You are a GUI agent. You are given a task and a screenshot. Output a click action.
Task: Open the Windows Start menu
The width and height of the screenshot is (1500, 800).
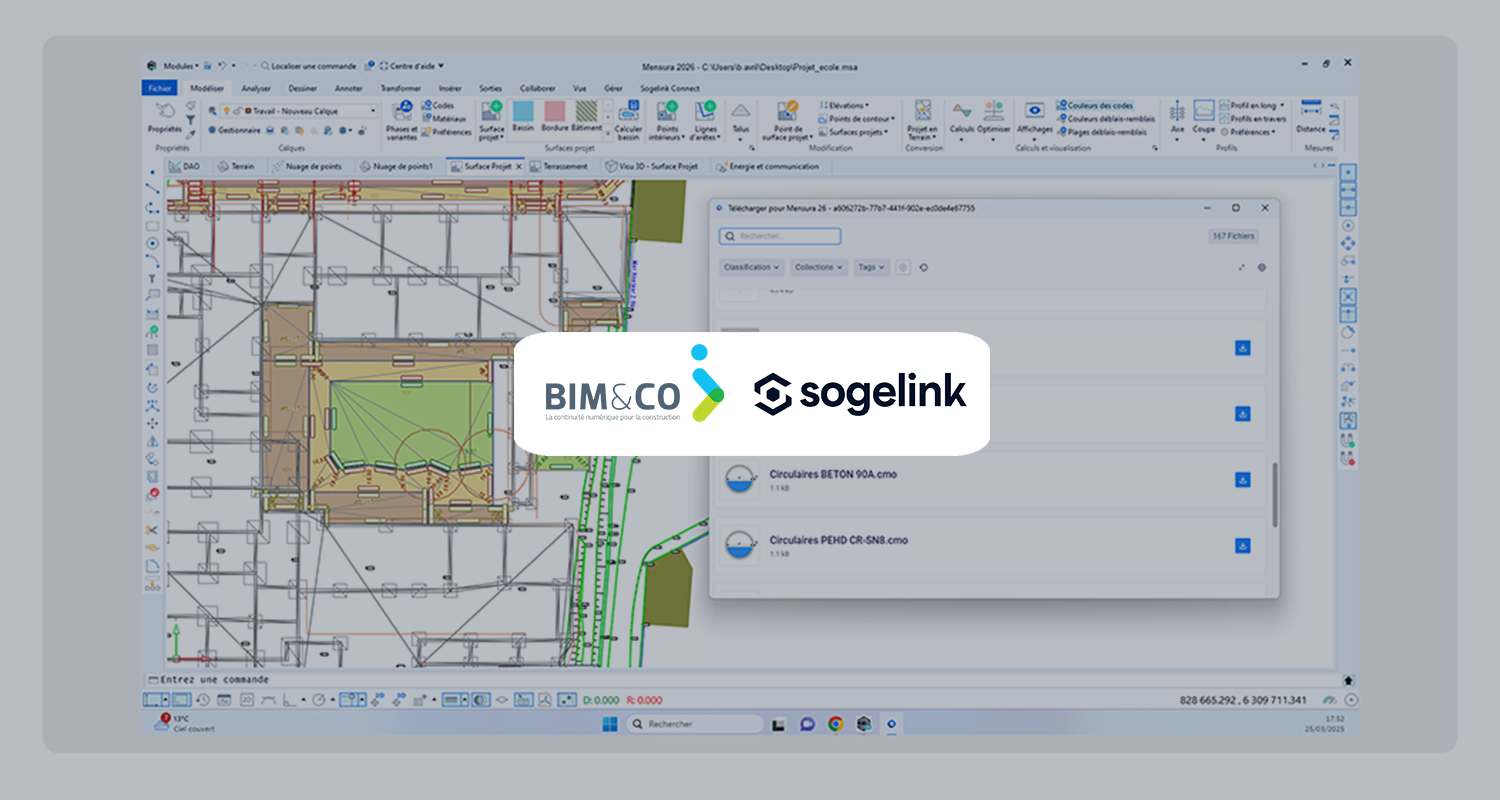609,724
